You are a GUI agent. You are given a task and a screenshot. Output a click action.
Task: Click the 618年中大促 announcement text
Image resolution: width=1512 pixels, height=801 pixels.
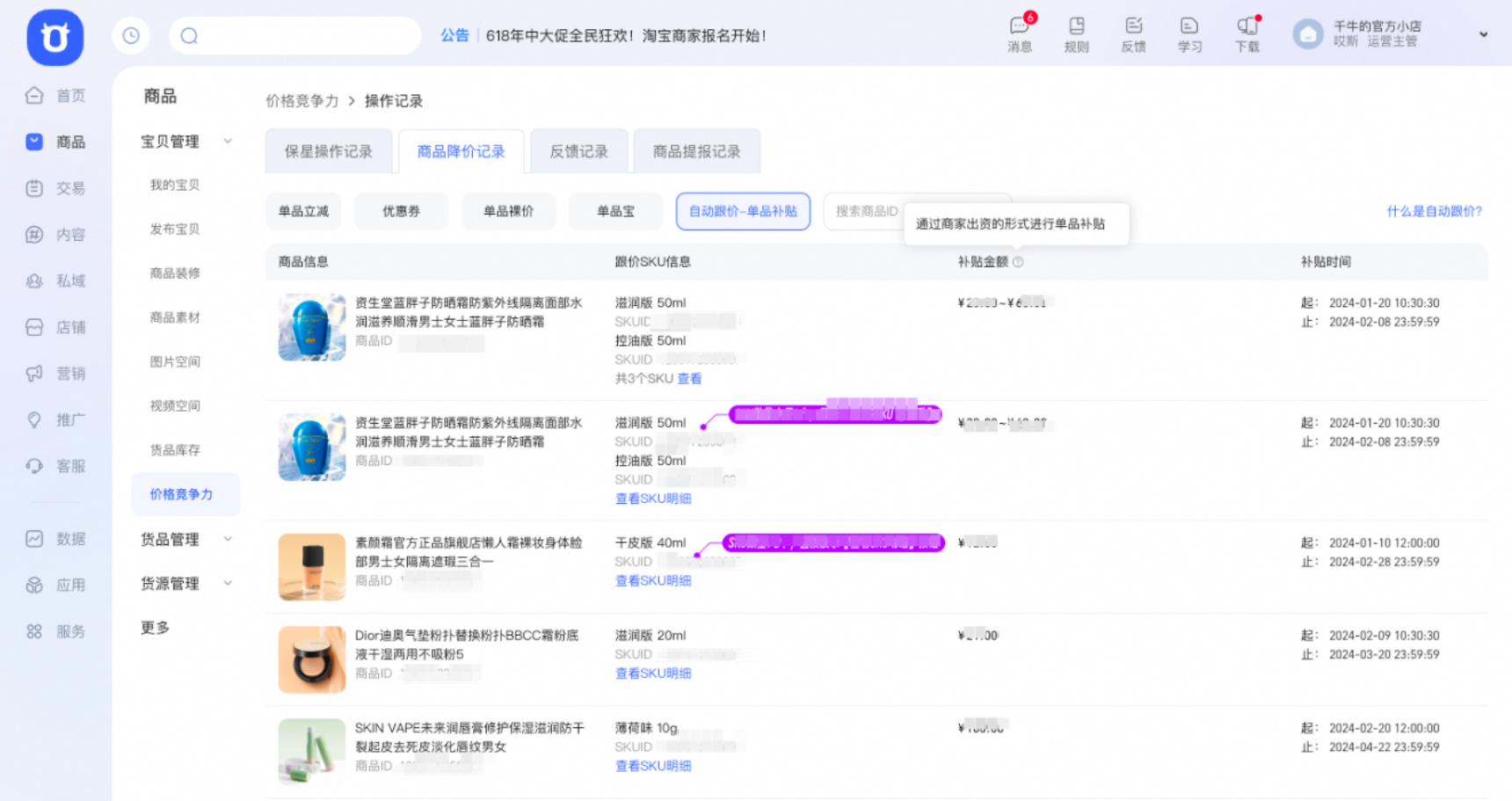coord(626,36)
